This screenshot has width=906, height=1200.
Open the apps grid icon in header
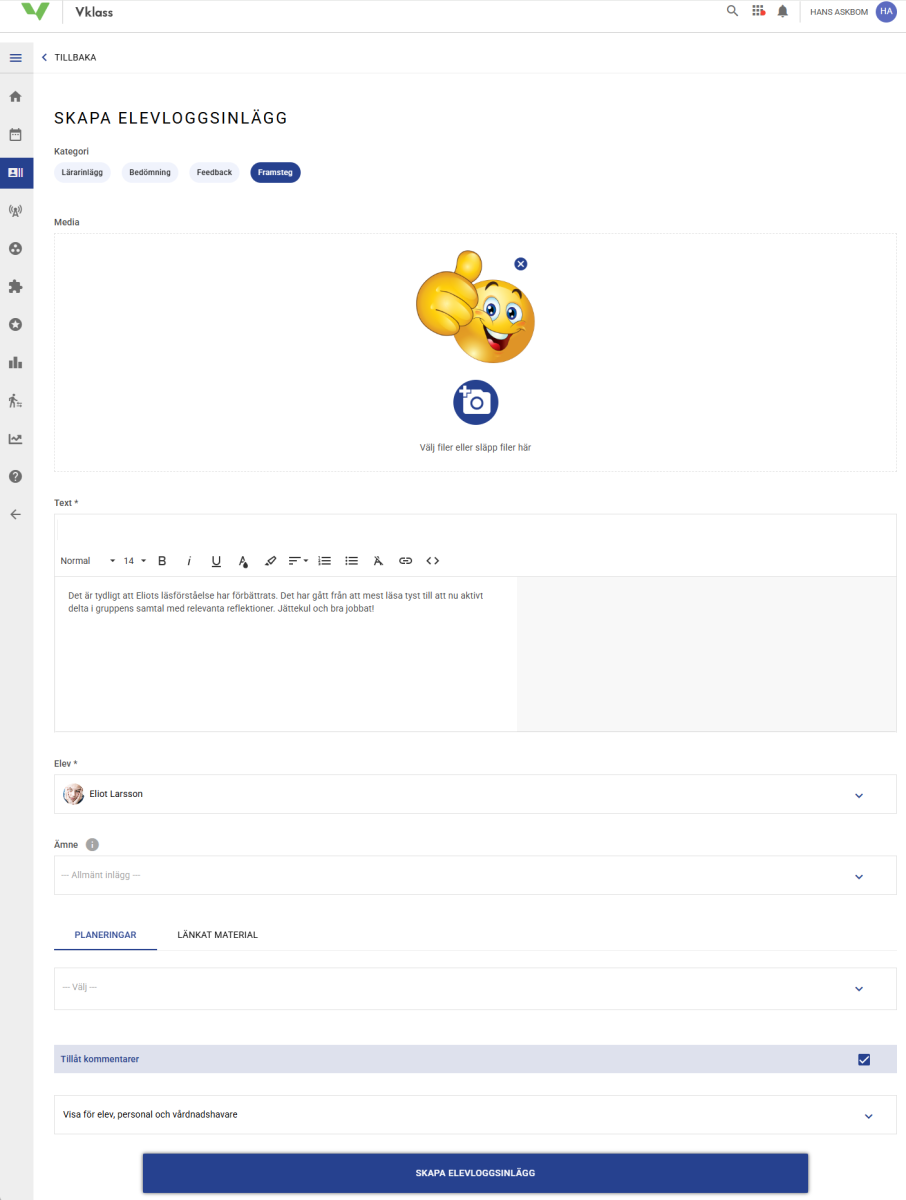pyautogui.click(x=758, y=11)
